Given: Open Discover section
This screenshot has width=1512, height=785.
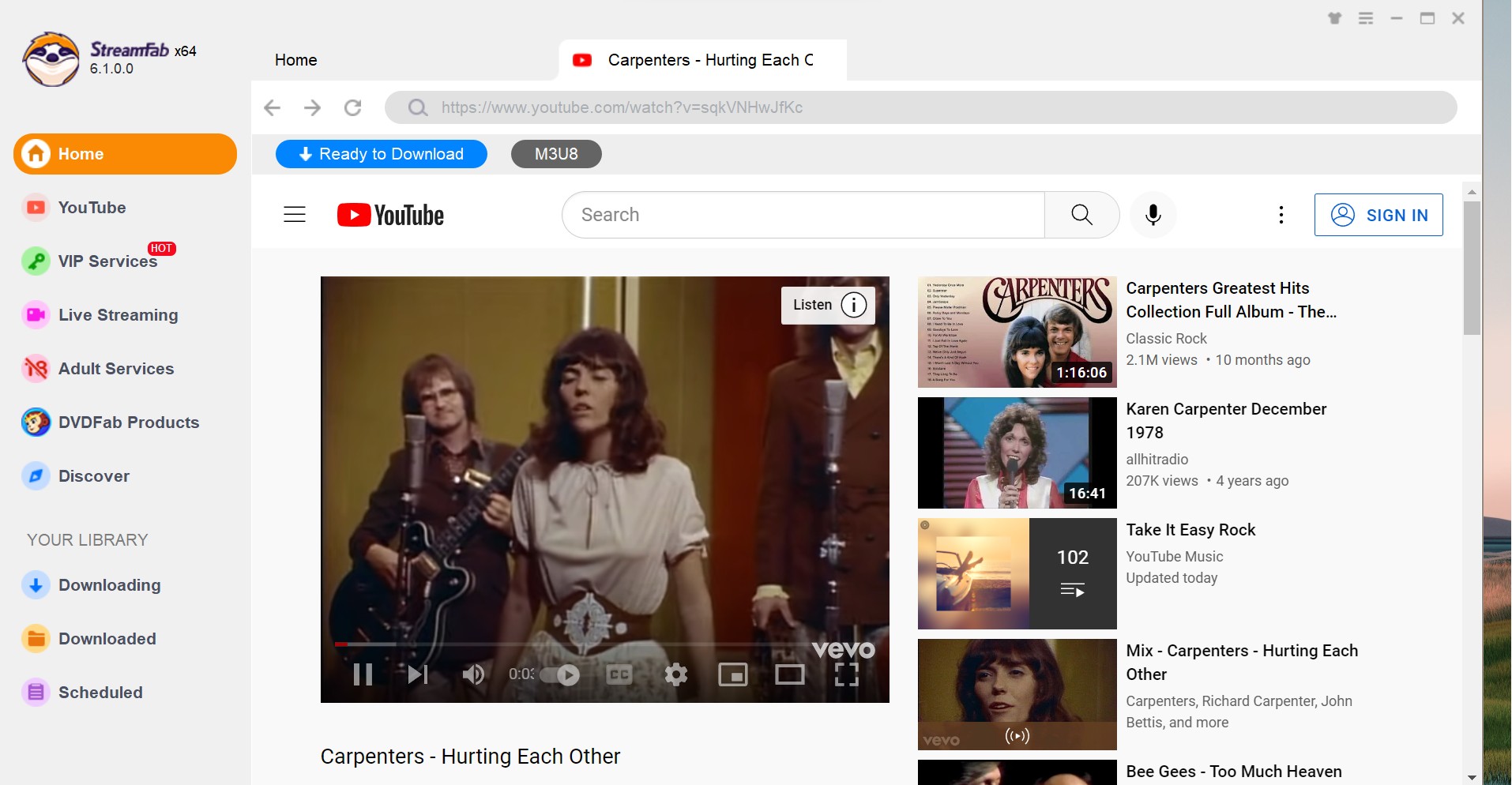Looking at the screenshot, I should 77,476.
